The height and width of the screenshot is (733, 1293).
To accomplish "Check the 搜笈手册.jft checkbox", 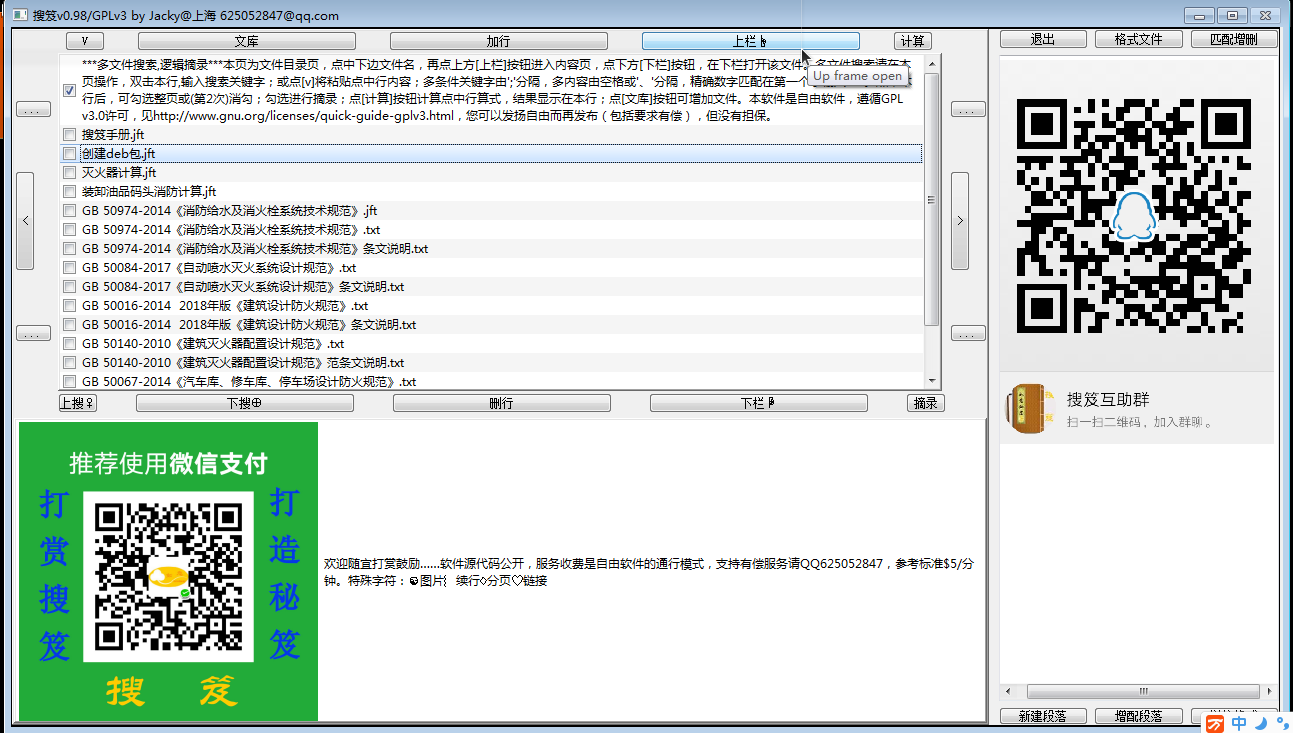I will pos(69,134).
